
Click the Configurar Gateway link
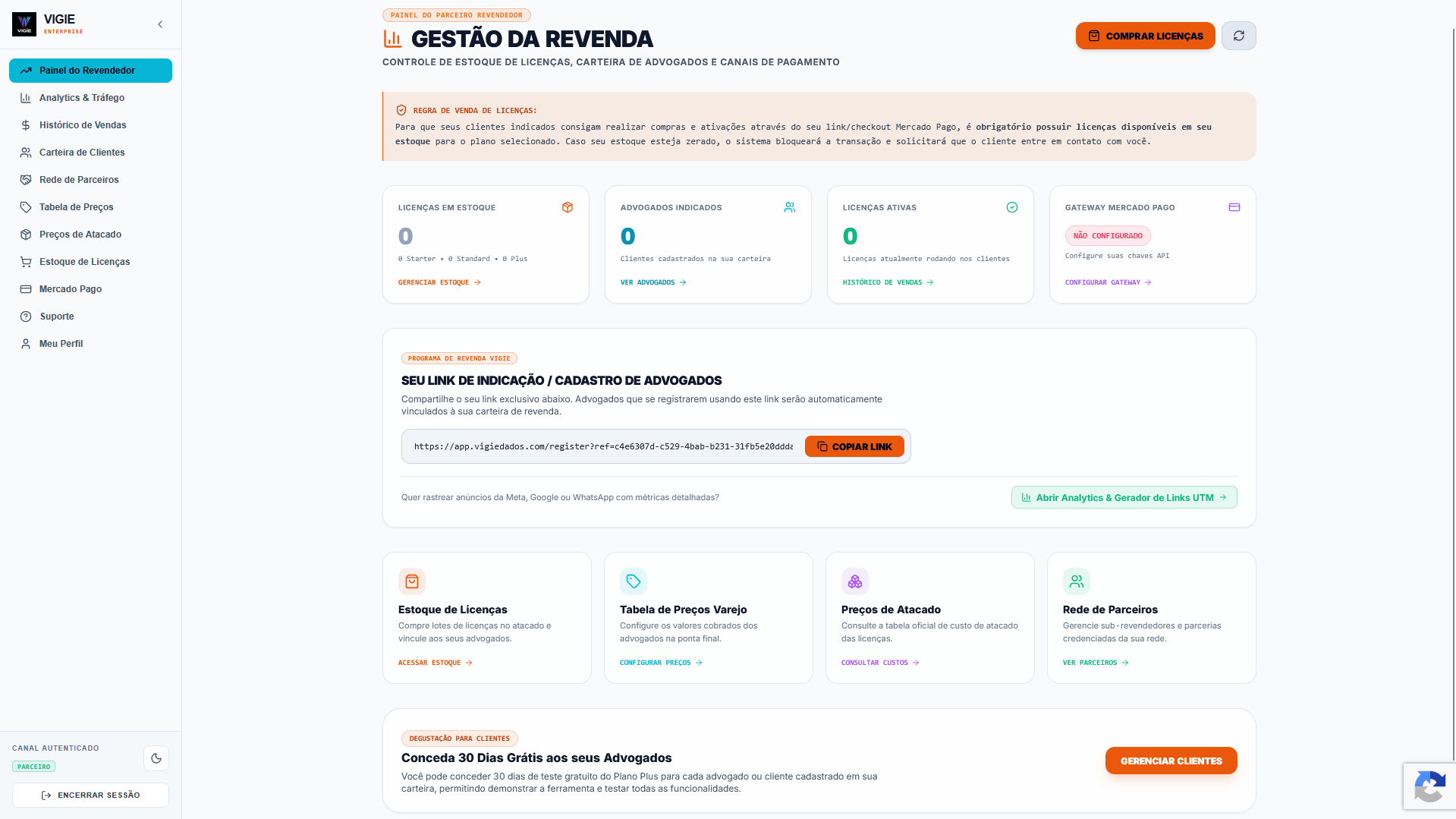coord(1108,282)
